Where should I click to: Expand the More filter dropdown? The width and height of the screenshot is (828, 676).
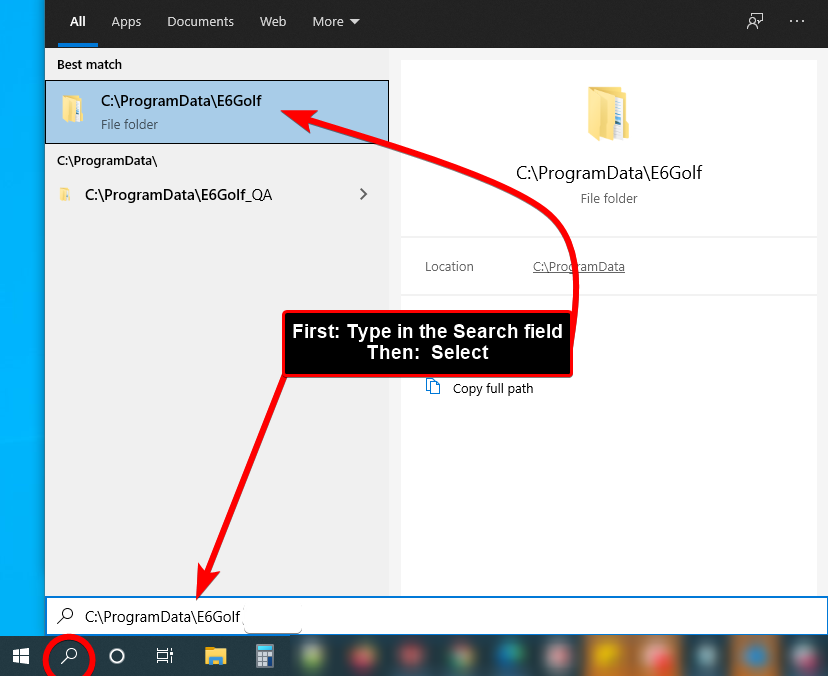pos(336,22)
